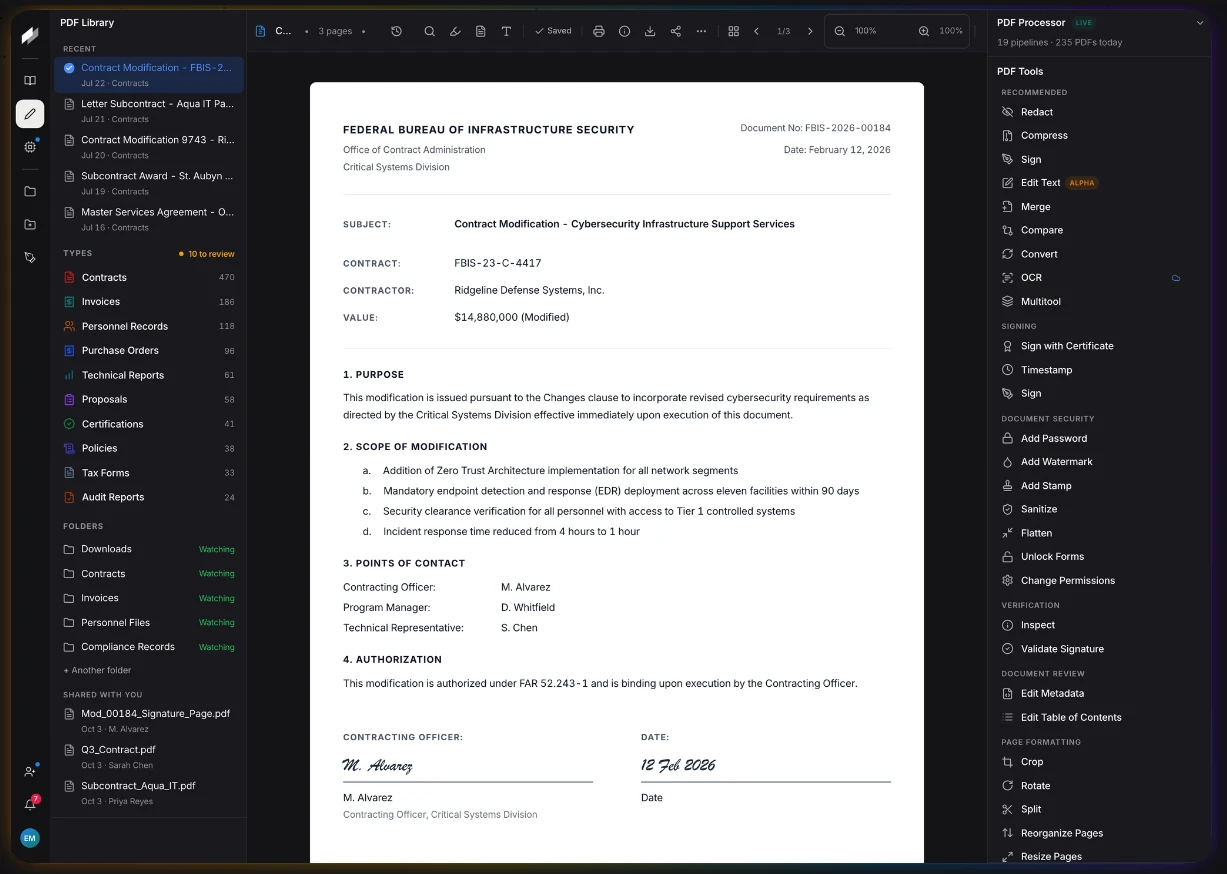1227x874 pixels.
Task: Open notifications bell with badge
Action: (x=30, y=804)
